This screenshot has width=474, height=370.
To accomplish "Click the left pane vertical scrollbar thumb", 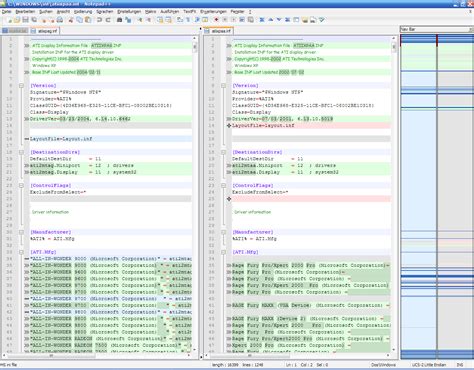I will tap(195, 47).
